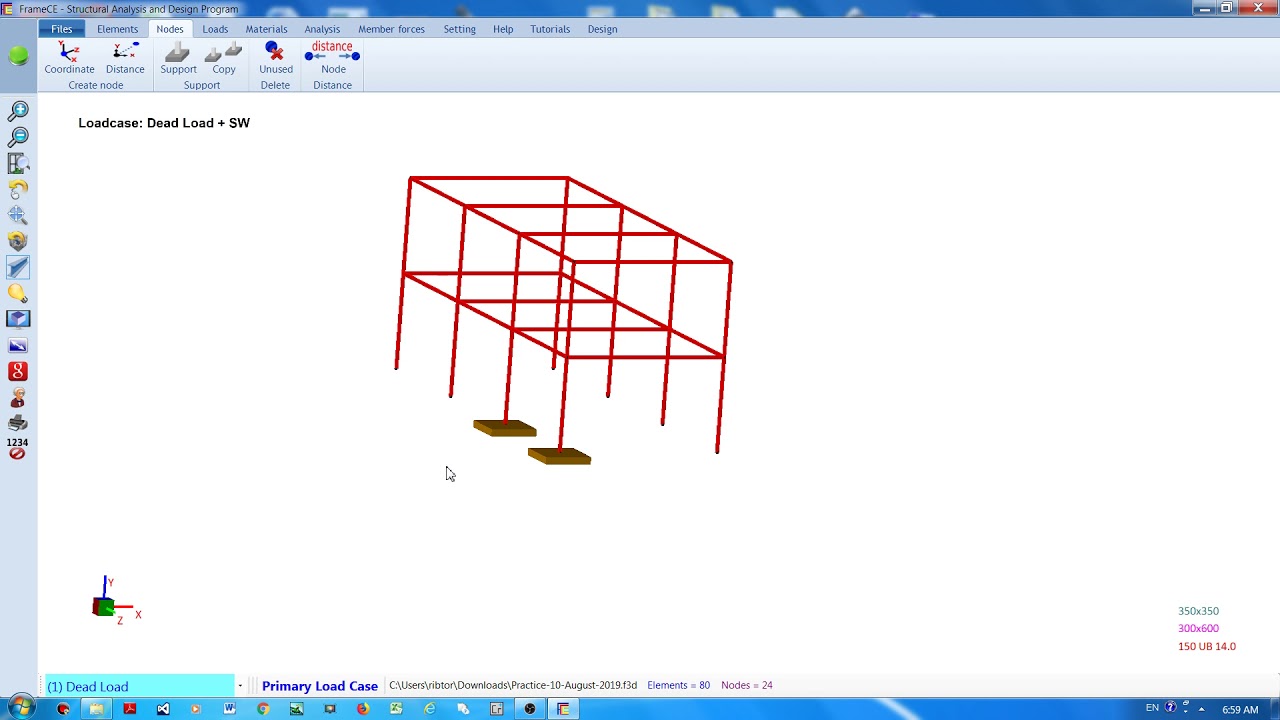Delete Unused nodes tool
Viewport: 1280px width, 720px height.
click(x=276, y=59)
